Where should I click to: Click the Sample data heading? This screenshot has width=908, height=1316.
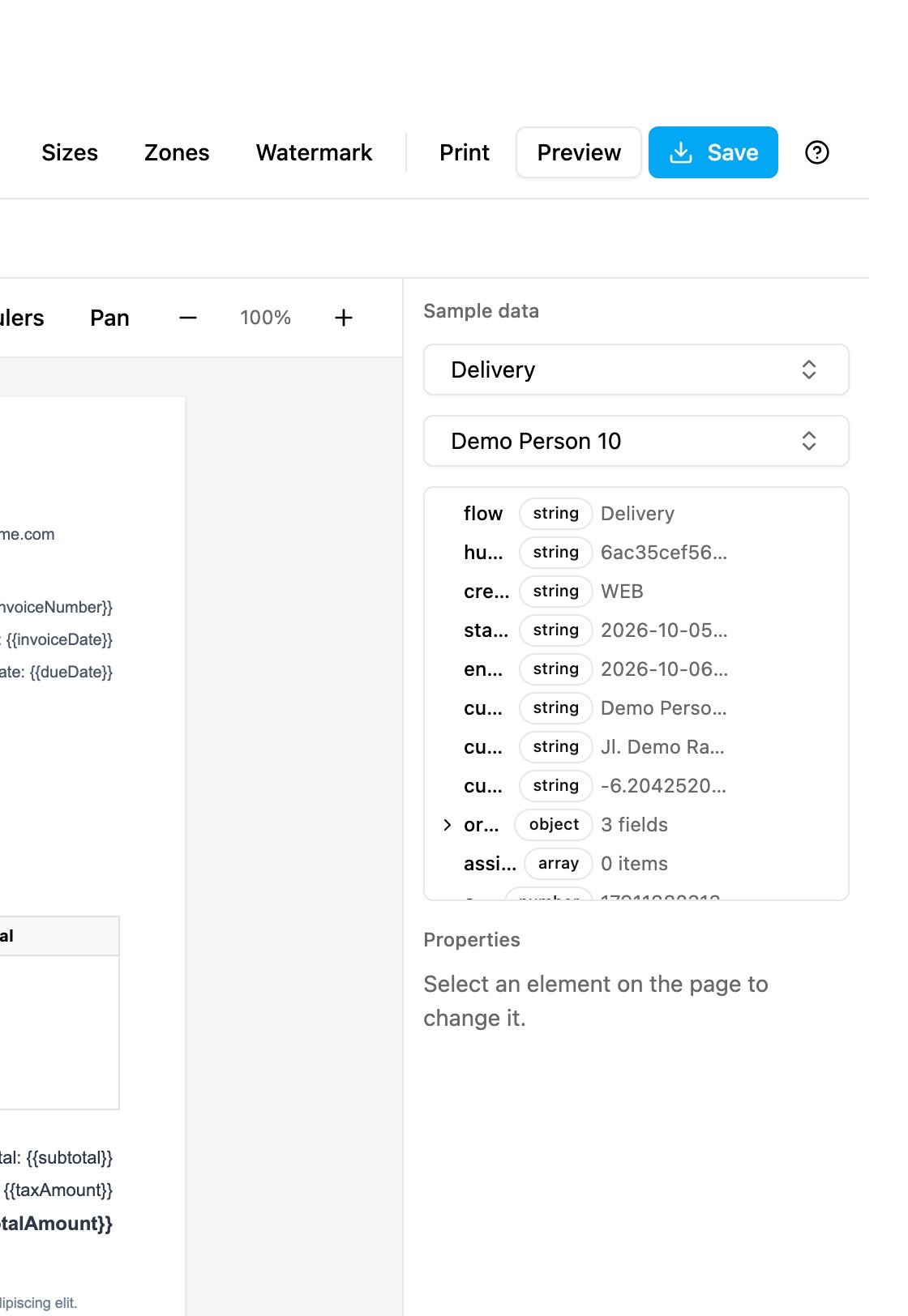(x=481, y=311)
